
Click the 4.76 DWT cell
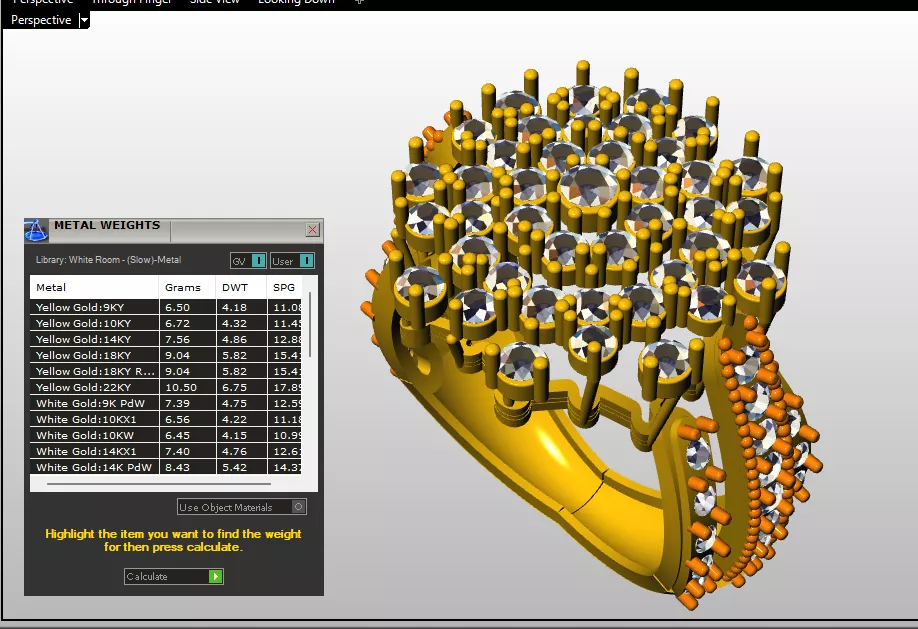242,452
